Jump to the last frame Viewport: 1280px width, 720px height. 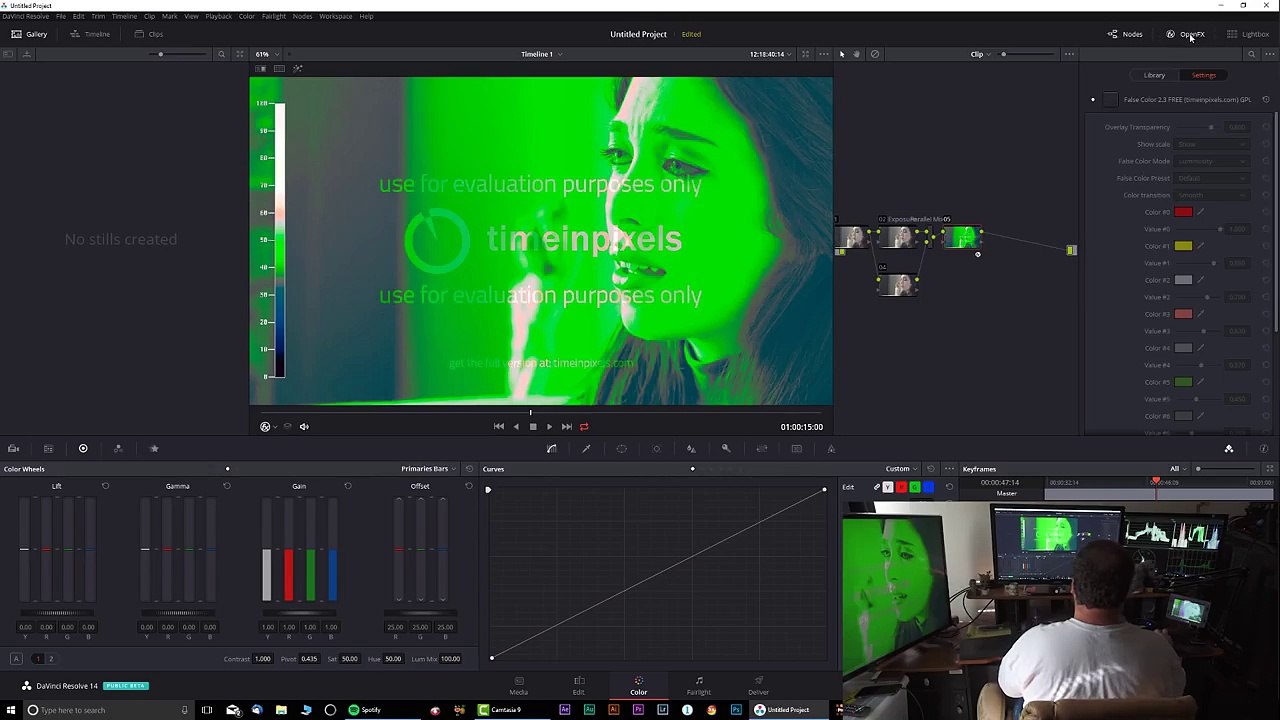coord(566,427)
